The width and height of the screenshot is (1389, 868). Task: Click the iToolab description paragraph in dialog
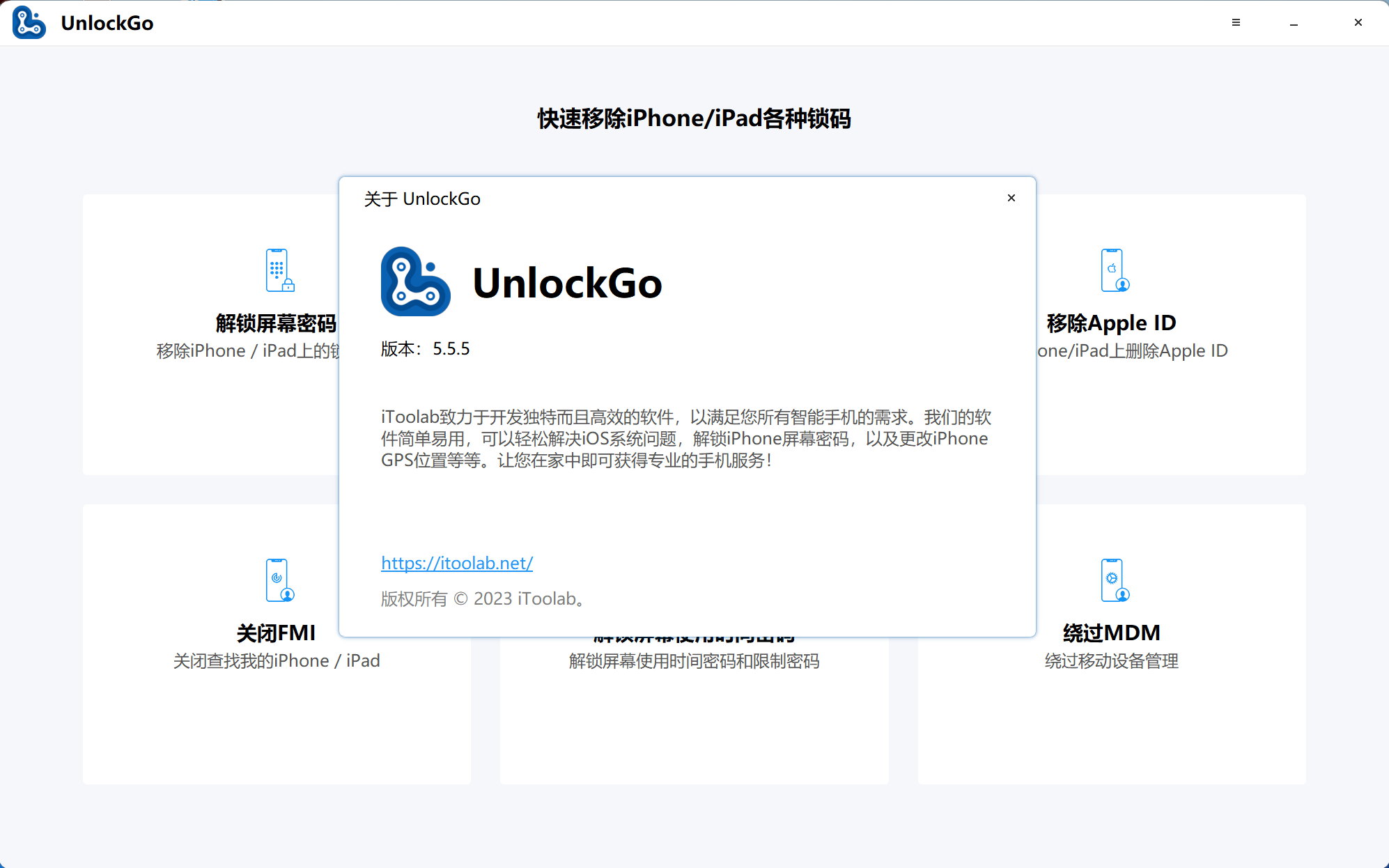(x=685, y=438)
